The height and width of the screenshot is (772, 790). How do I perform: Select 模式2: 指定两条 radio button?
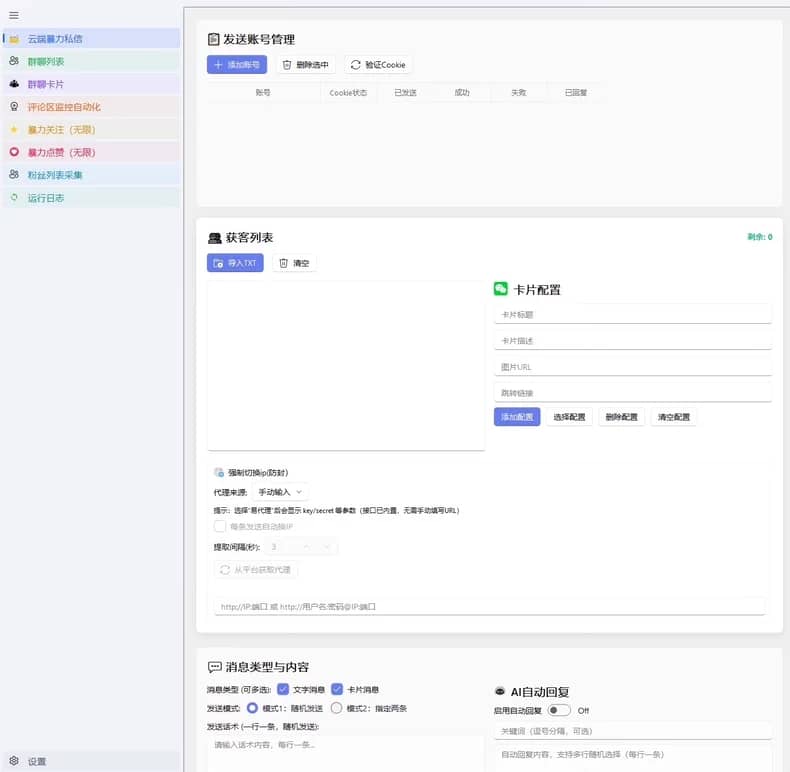[337, 708]
